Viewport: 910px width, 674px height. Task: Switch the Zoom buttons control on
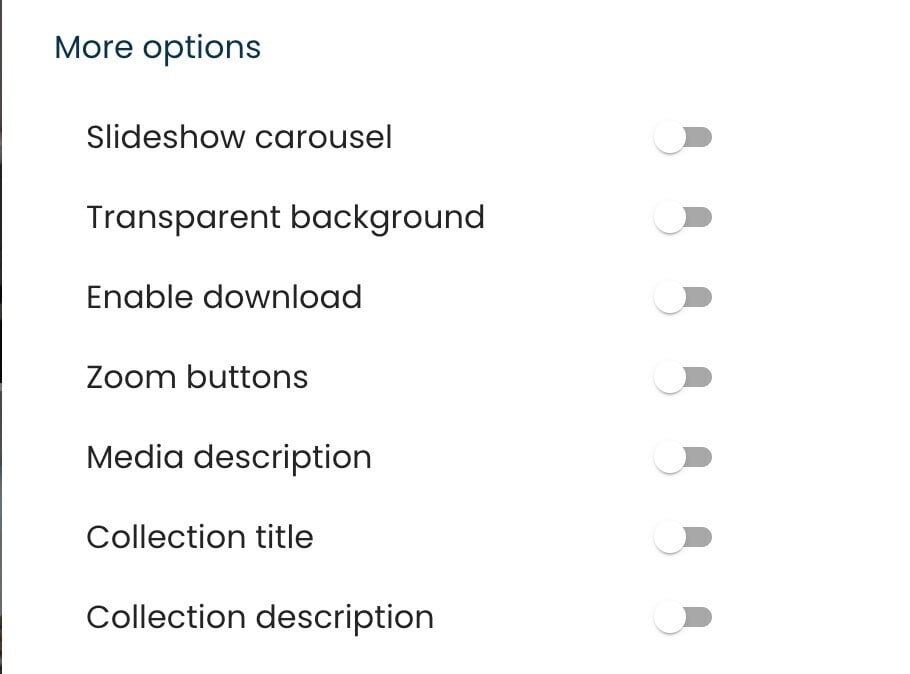coord(684,376)
